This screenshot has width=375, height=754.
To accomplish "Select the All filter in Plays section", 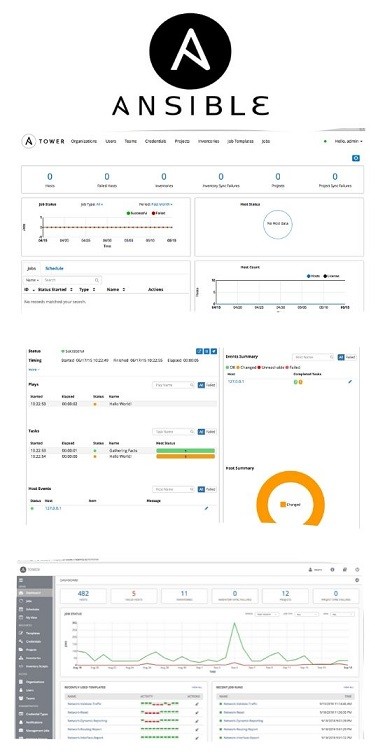I will point(201,385).
